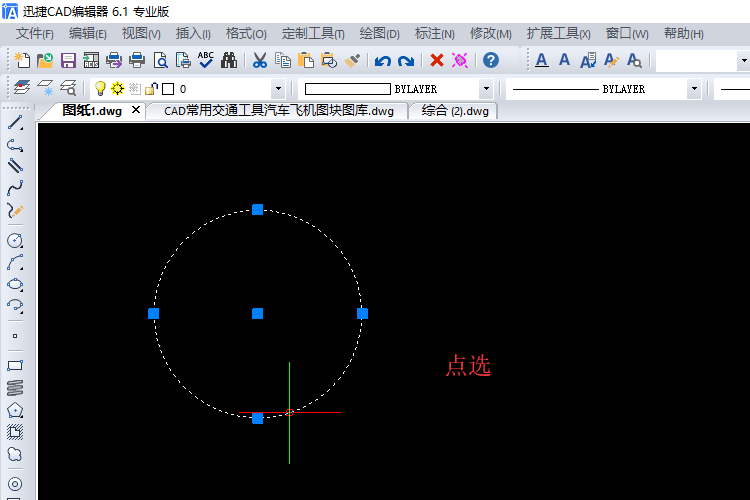The image size is (750, 500).
Task: Create a new drawing file
Action: [x=22, y=61]
